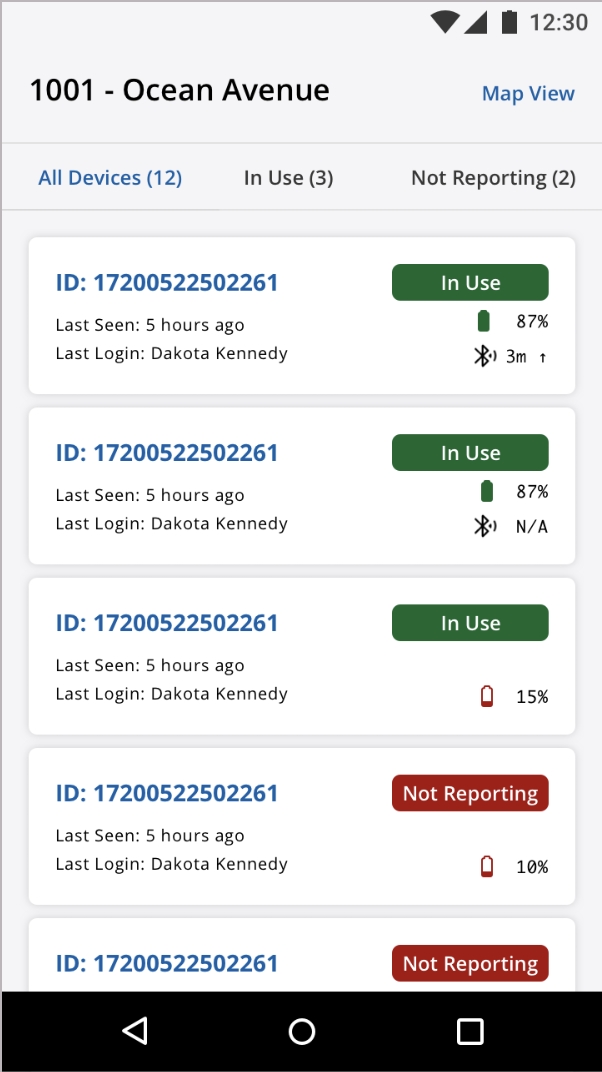This screenshot has height=1072, width=602.
Task: Open the Map View link
Action: 528,94
